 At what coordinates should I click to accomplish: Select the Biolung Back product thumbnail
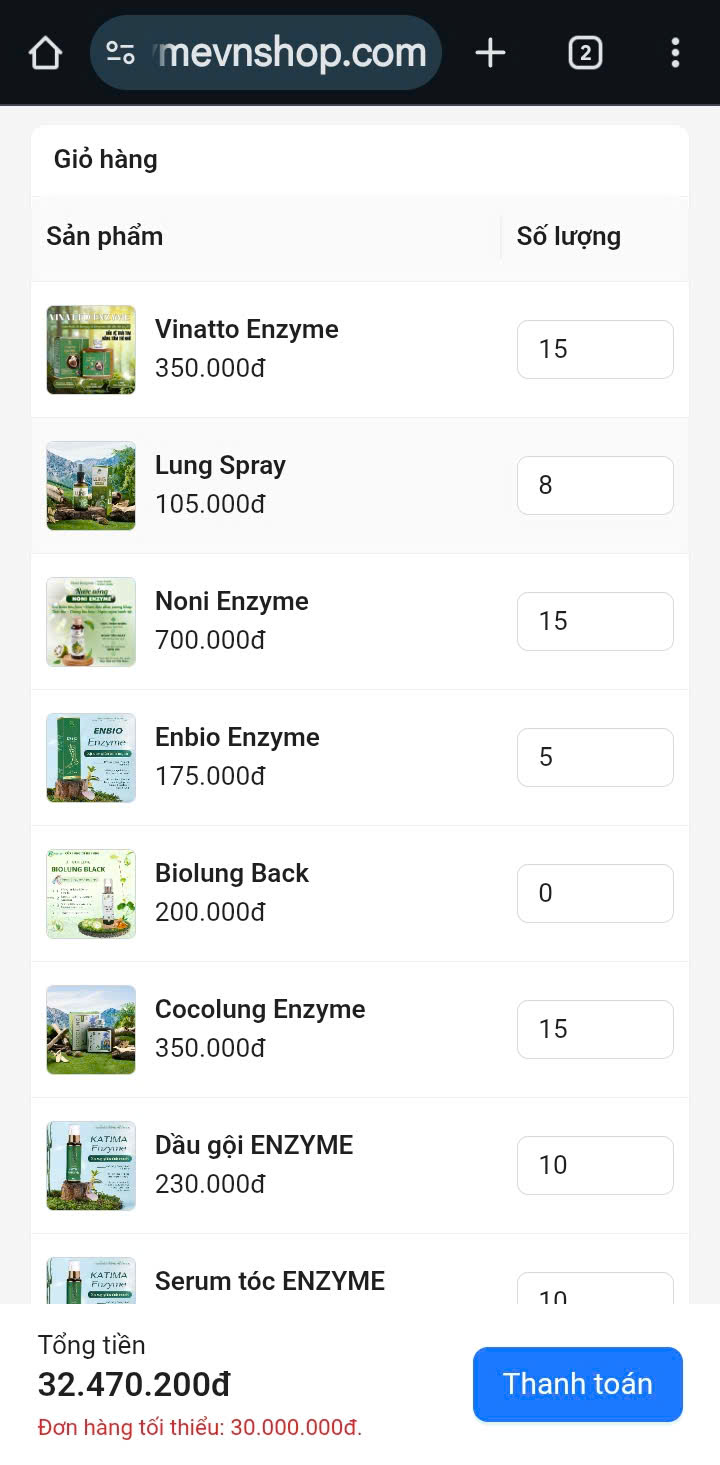pyautogui.click(x=91, y=894)
